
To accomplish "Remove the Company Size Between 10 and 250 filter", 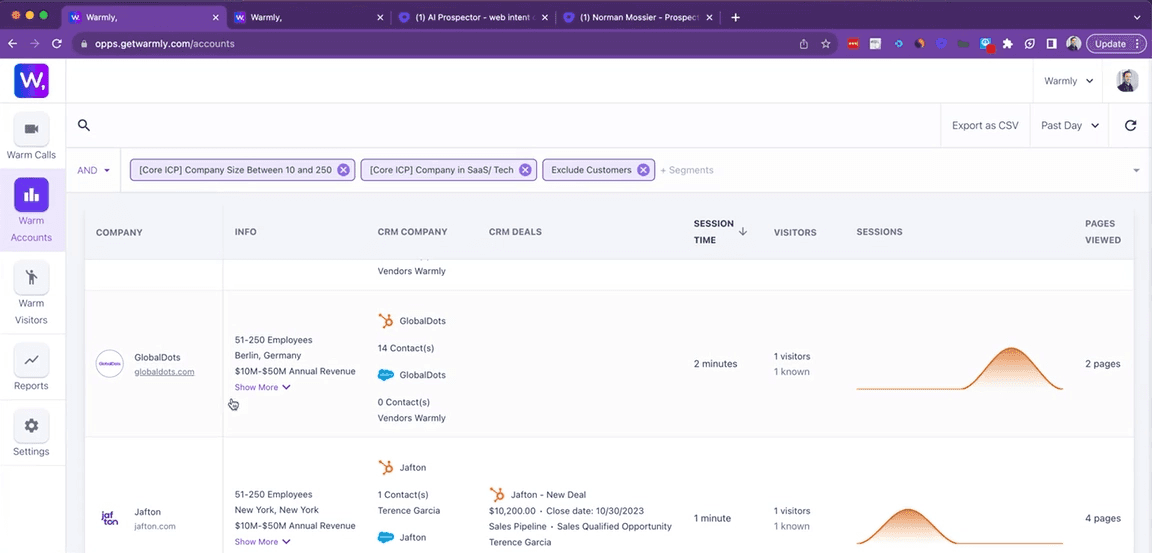I will pyautogui.click(x=343, y=170).
